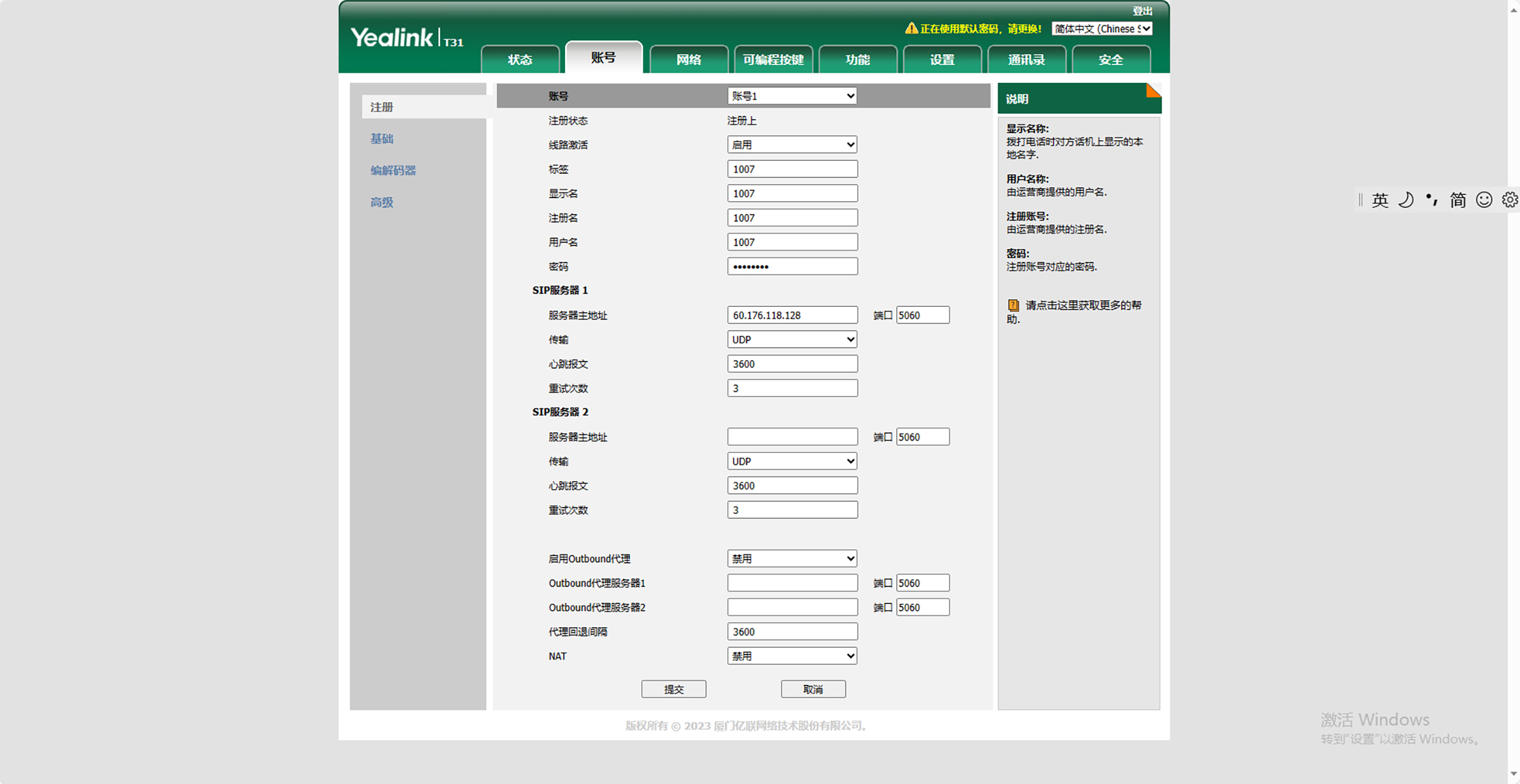Switch to the 网络 tab
Screen dimensions: 1520x784
[689, 60]
